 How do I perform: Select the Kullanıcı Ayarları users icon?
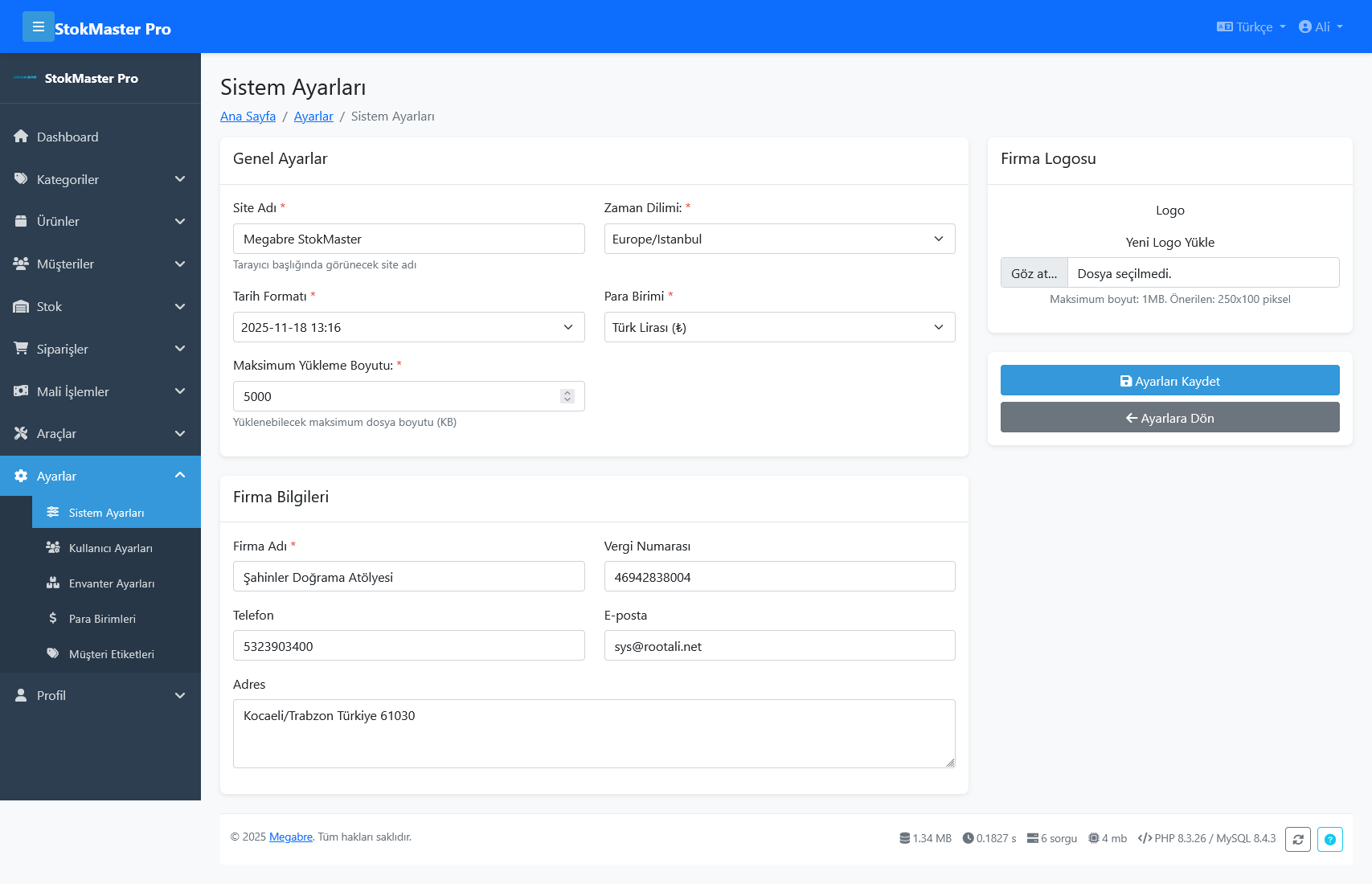tap(53, 547)
